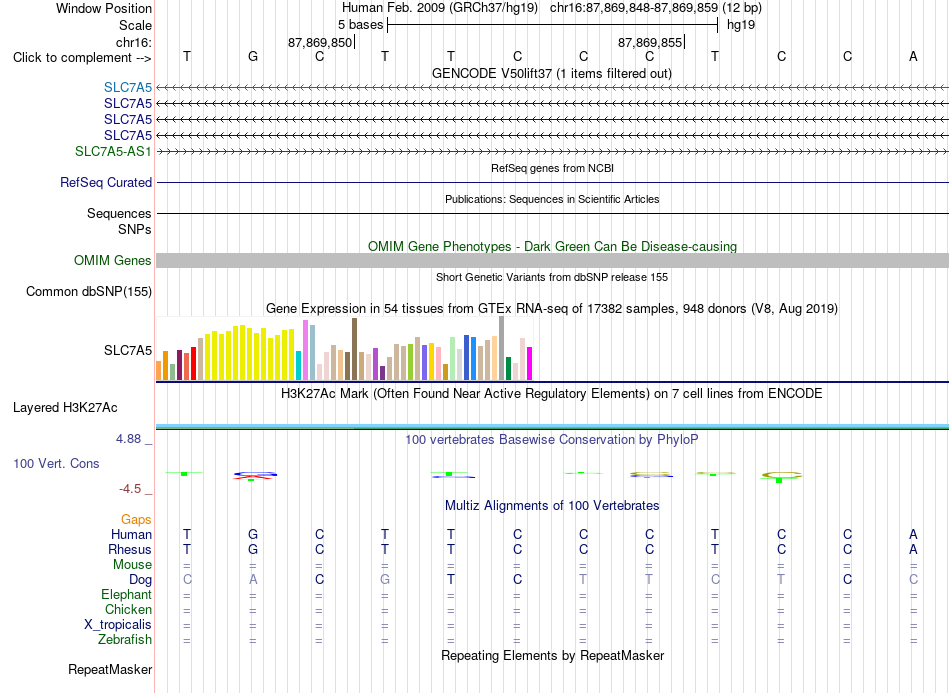Click the Window Position label
This screenshot has height=693, width=950.
coord(104,8)
